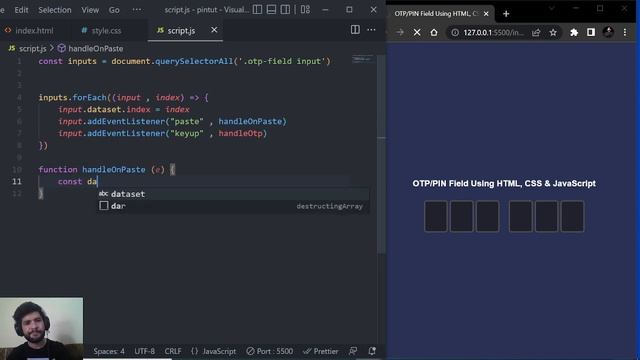640x360 pixels.
Task: Click the second OTP input box
Action: click(x=461, y=216)
